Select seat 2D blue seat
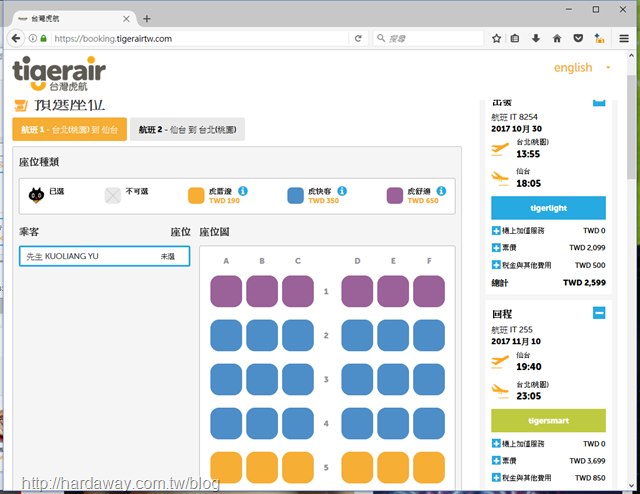Screen dimensions: 640x494 357,335
